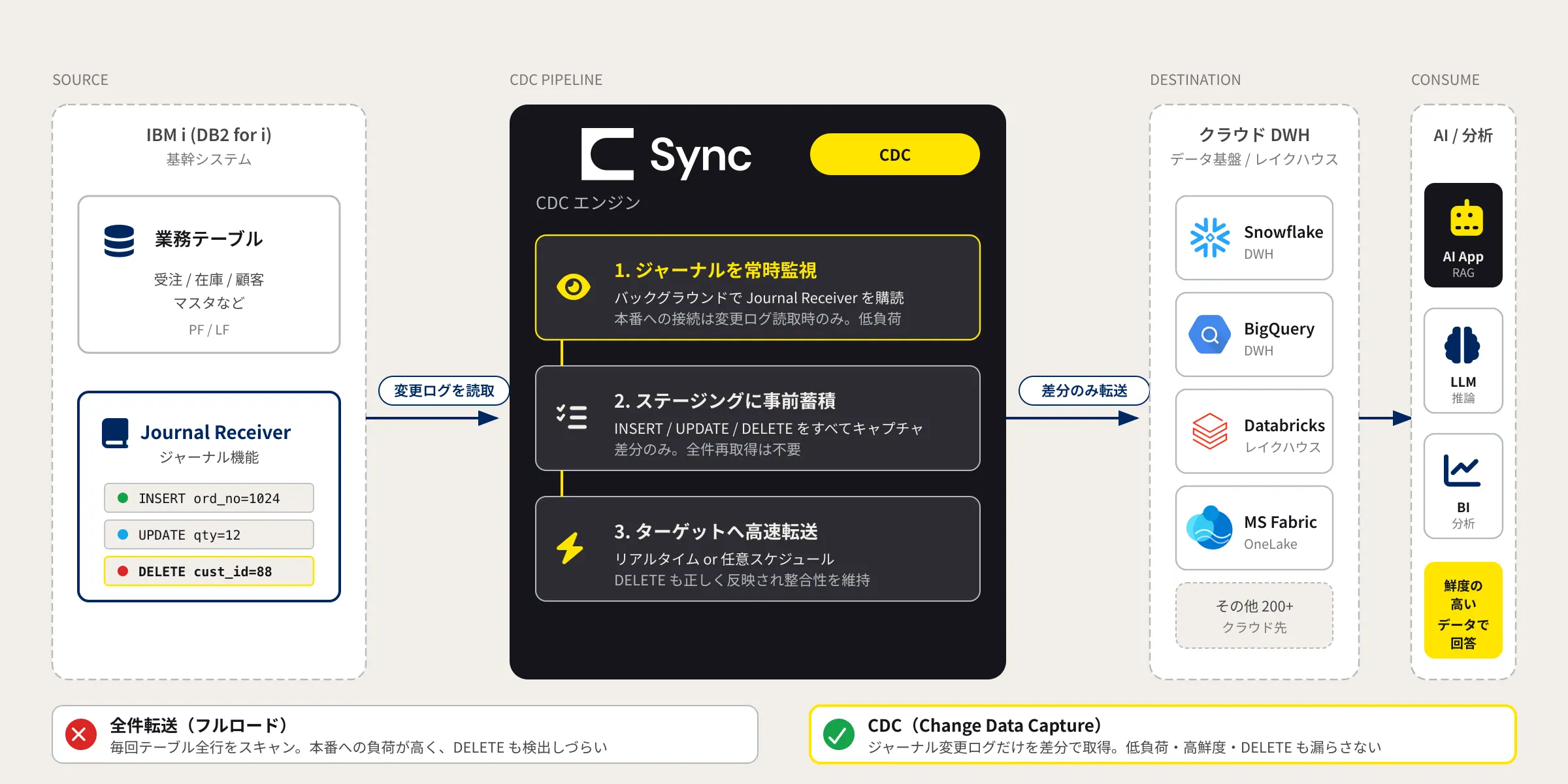1568x784 pixels.
Task: Click the "クラウド DWH" heading
Action: (x=1254, y=135)
